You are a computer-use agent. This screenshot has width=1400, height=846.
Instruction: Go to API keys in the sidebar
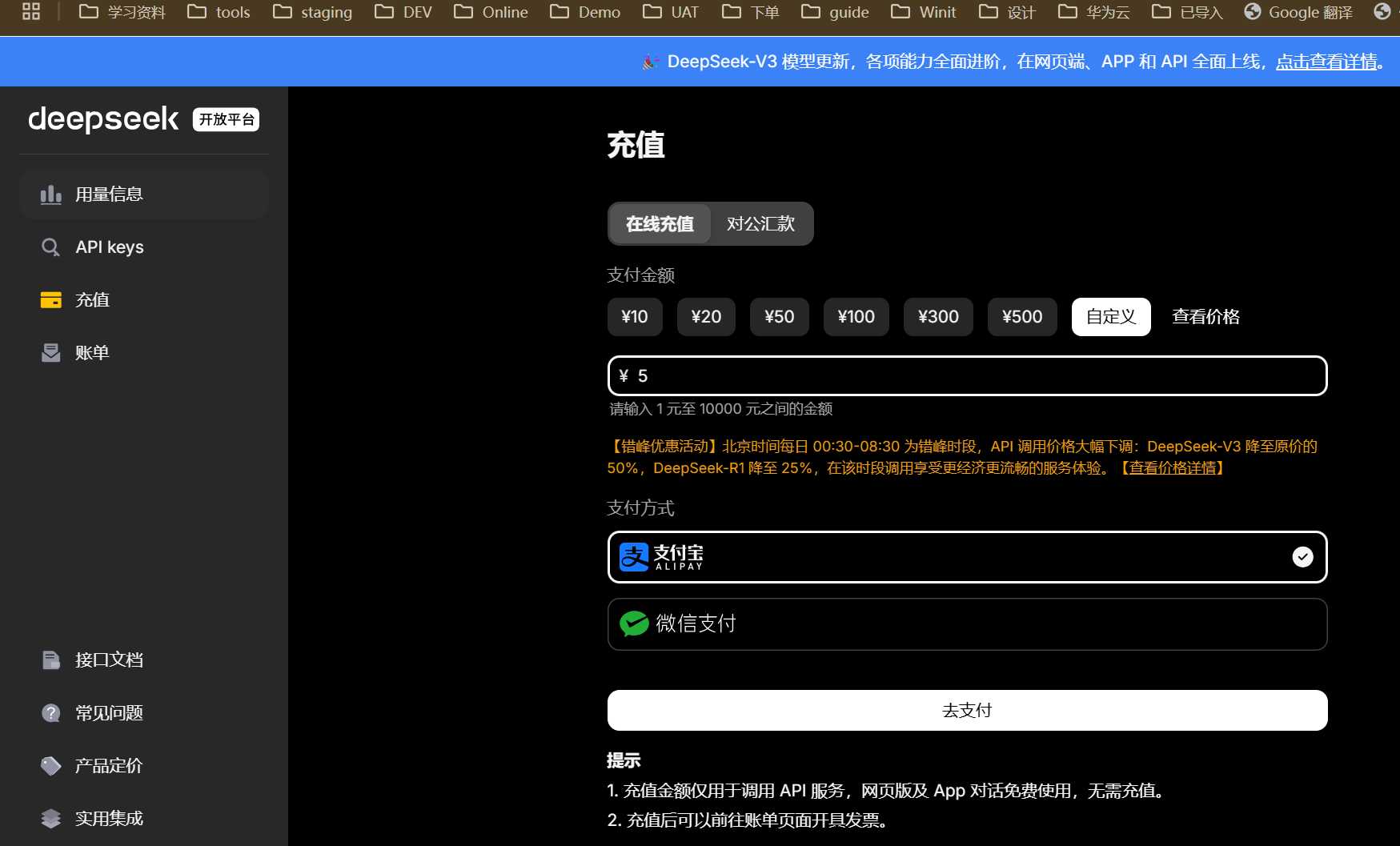(144, 247)
